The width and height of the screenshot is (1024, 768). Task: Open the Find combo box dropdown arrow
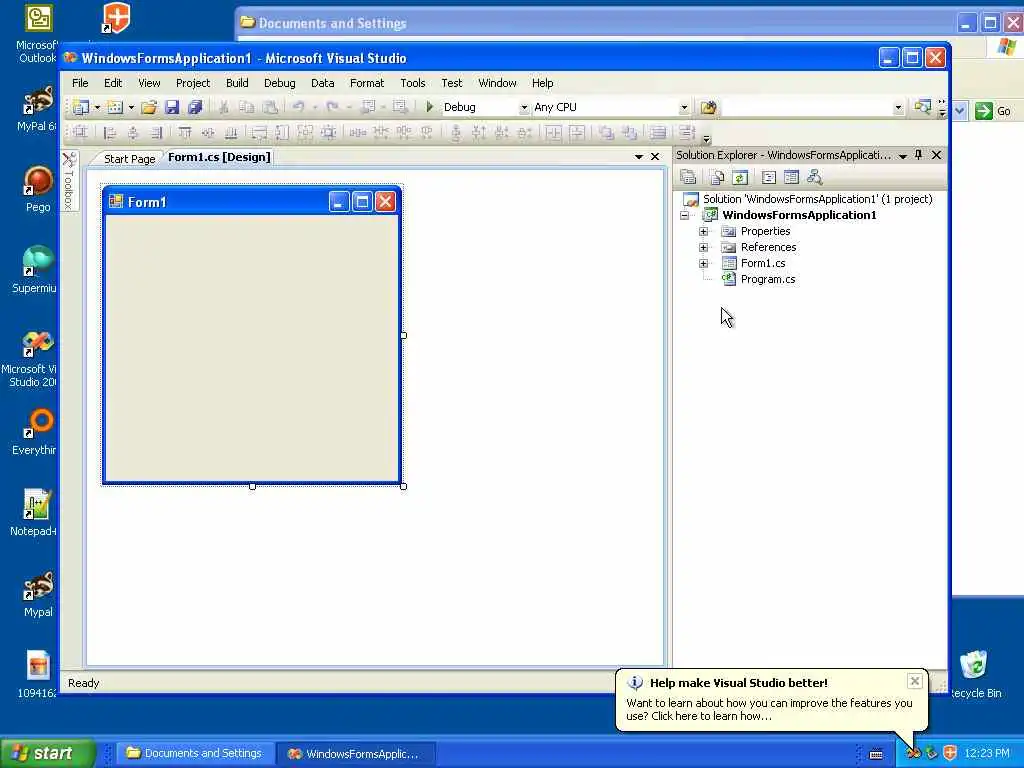coord(899,108)
